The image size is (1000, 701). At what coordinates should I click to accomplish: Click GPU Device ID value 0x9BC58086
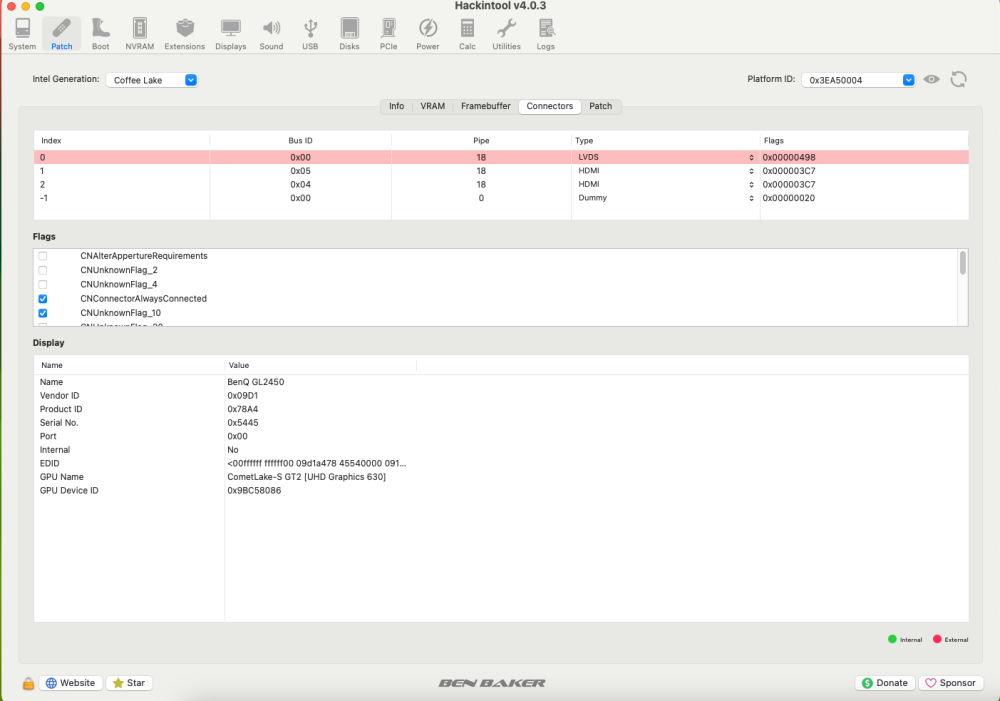tap(254, 491)
